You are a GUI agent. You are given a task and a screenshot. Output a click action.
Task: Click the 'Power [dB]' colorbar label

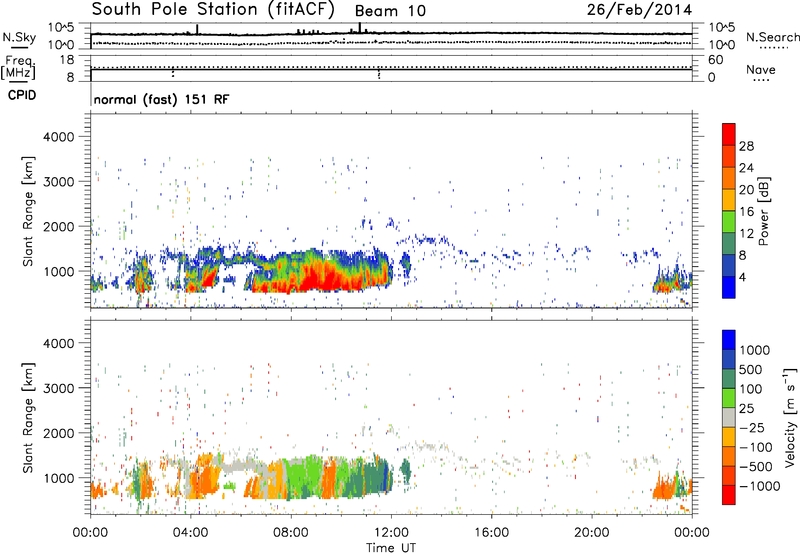pyautogui.click(x=764, y=211)
